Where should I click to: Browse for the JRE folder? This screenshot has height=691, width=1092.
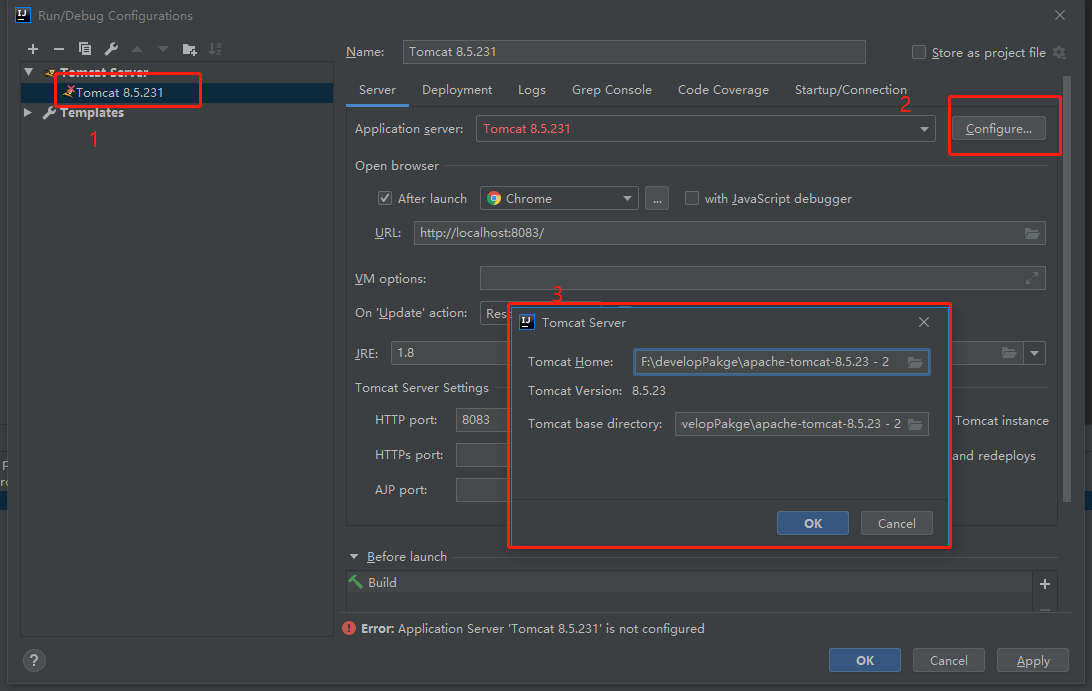pyautogui.click(x=1009, y=353)
